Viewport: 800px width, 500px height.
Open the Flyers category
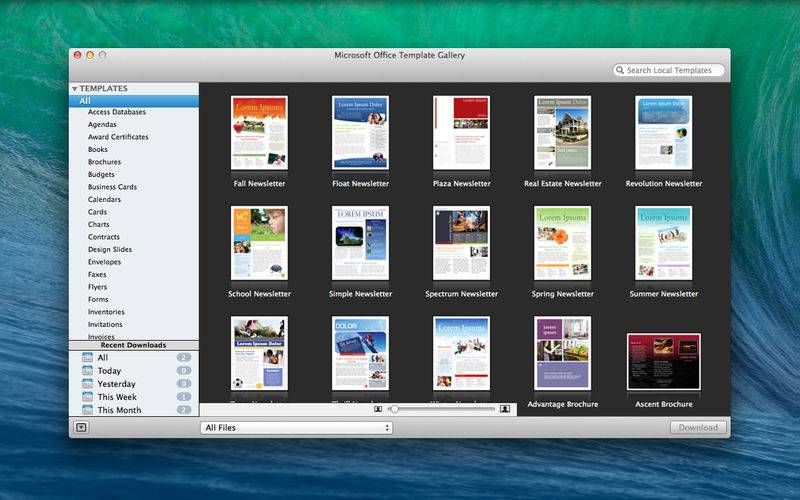pyautogui.click(x=97, y=287)
